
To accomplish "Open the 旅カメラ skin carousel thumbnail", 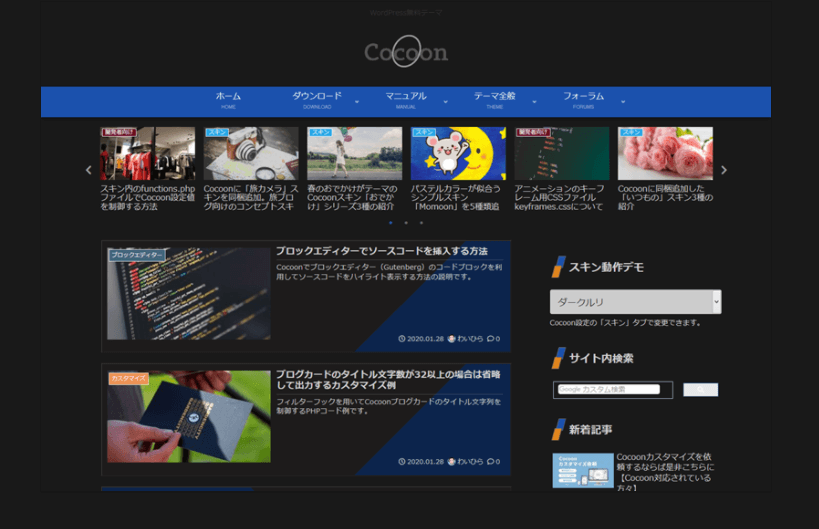I will pyautogui.click(x=251, y=153).
